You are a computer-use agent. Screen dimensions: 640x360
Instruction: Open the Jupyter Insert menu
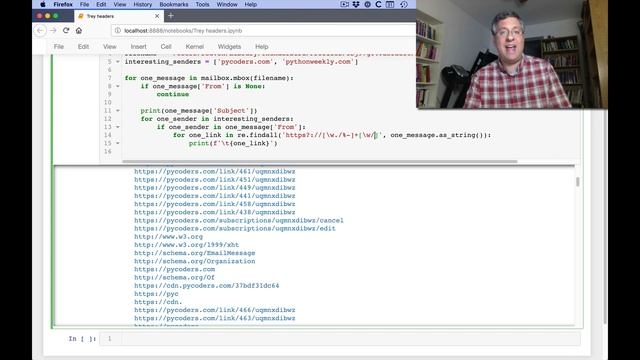138,47
